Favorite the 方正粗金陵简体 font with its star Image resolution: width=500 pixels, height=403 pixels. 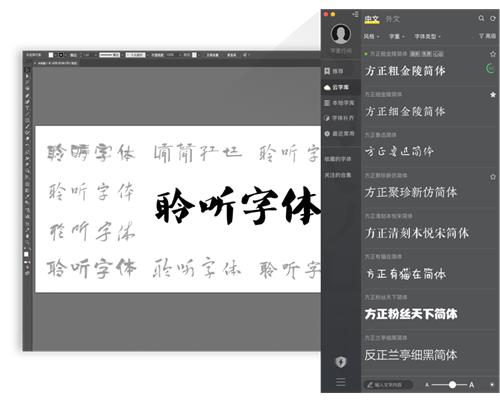493,54
